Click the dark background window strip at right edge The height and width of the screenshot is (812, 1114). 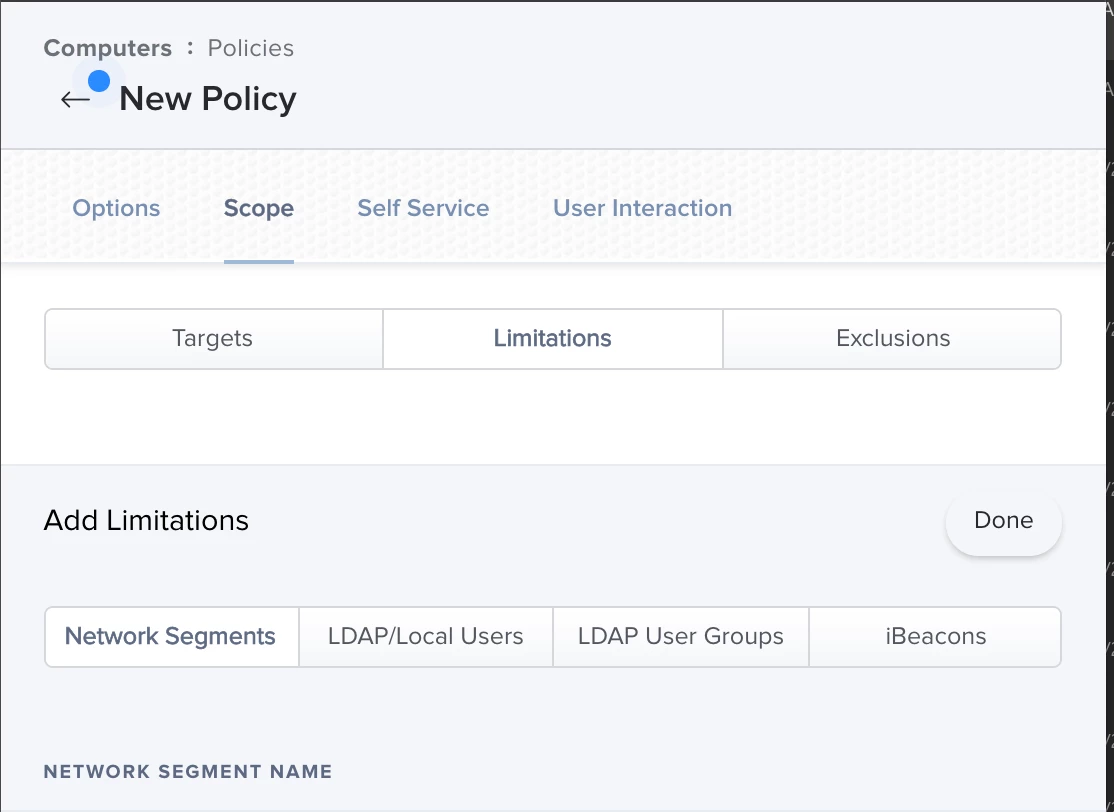[1108, 400]
